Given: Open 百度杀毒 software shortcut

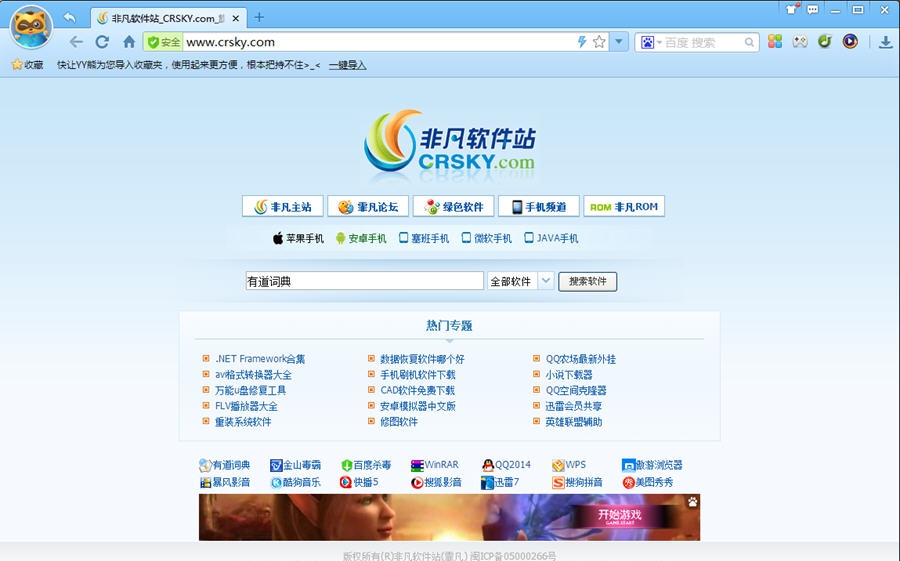Looking at the screenshot, I should [366, 465].
